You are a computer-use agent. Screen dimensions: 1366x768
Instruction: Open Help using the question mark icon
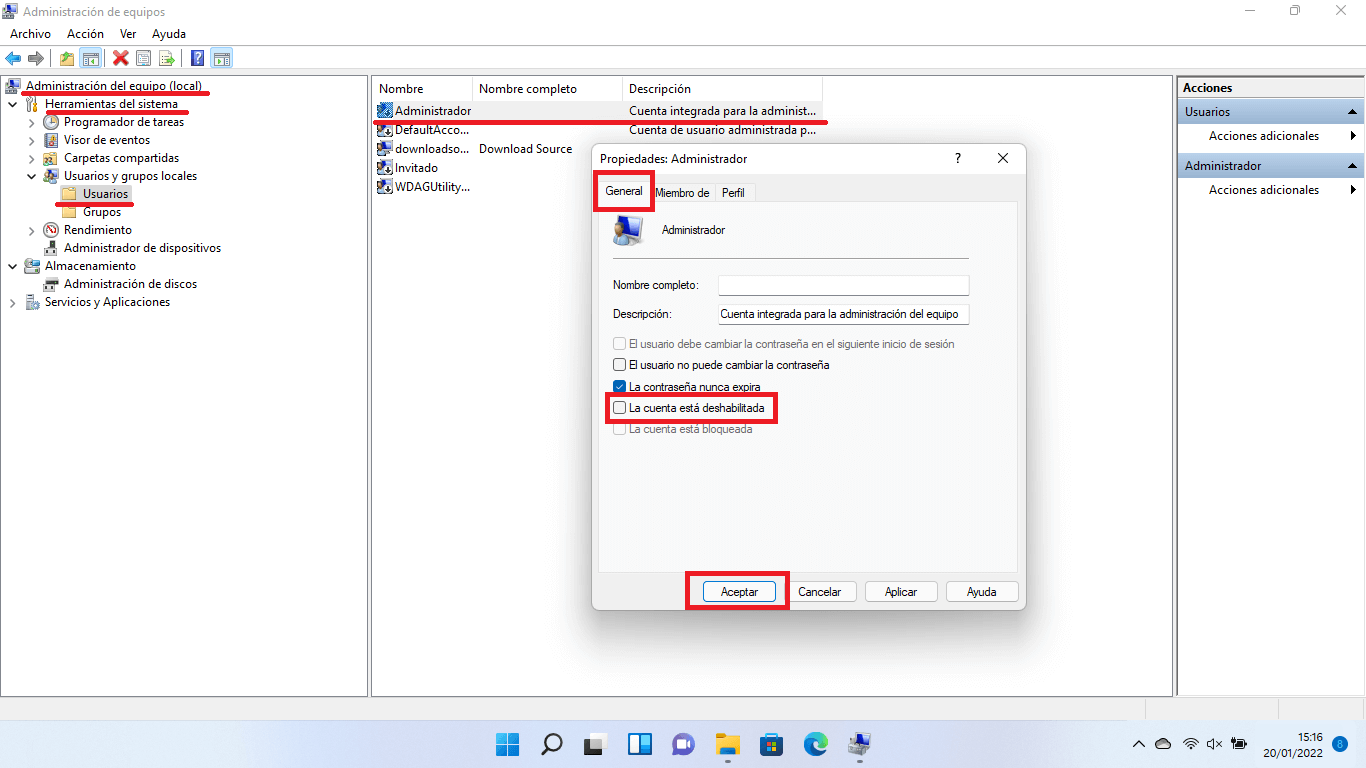click(197, 57)
